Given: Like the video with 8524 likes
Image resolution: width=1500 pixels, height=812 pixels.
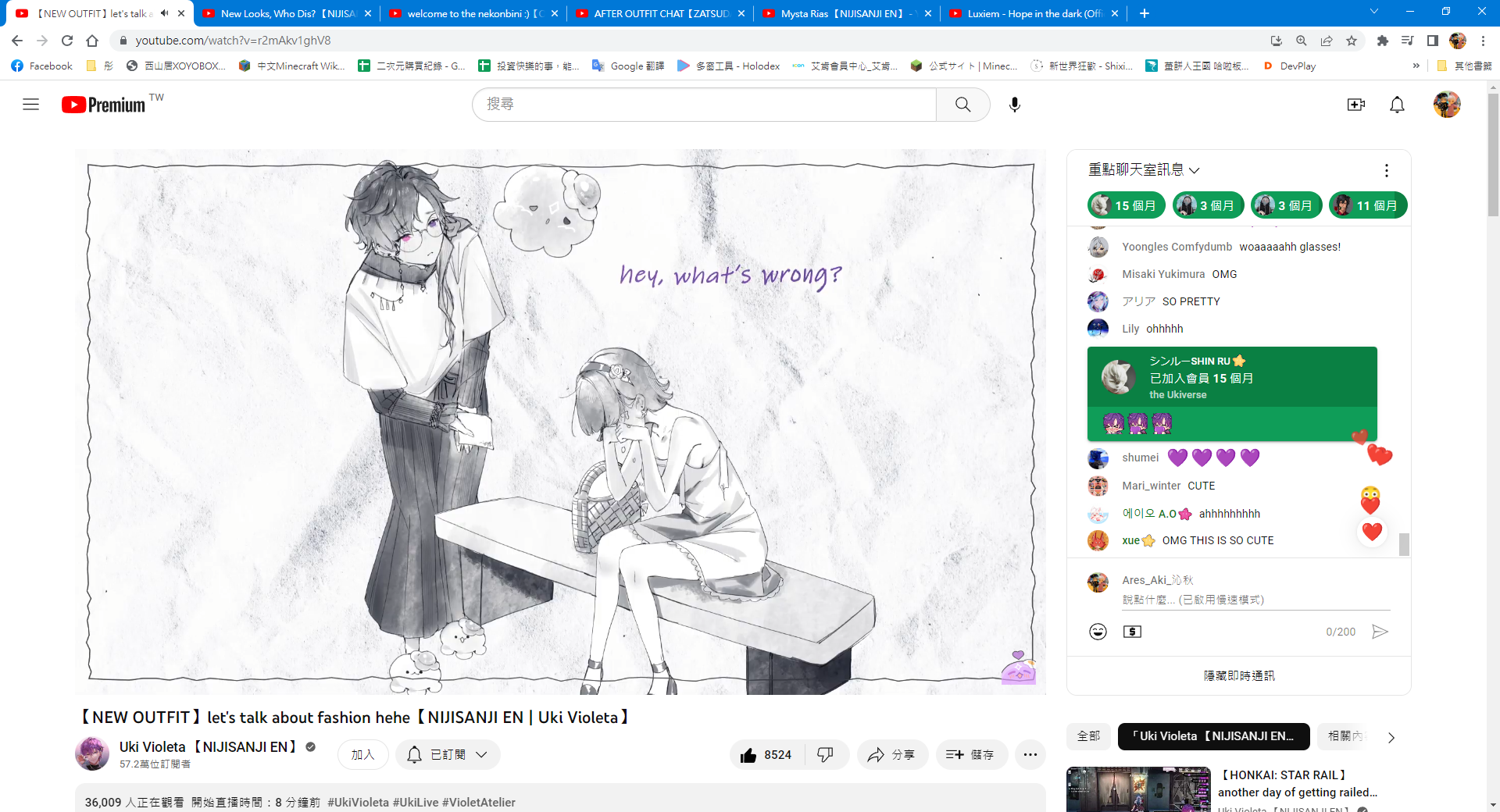Looking at the screenshot, I should (x=766, y=755).
